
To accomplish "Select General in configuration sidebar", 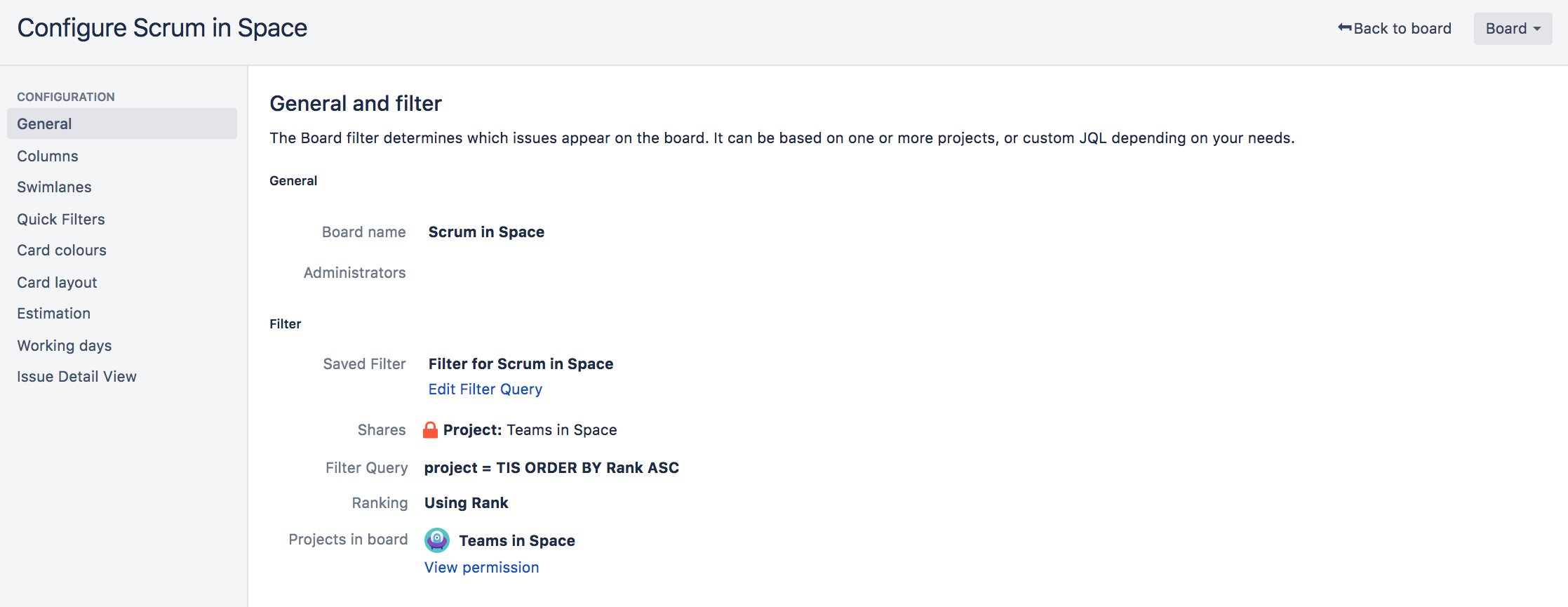I will coord(44,124).
